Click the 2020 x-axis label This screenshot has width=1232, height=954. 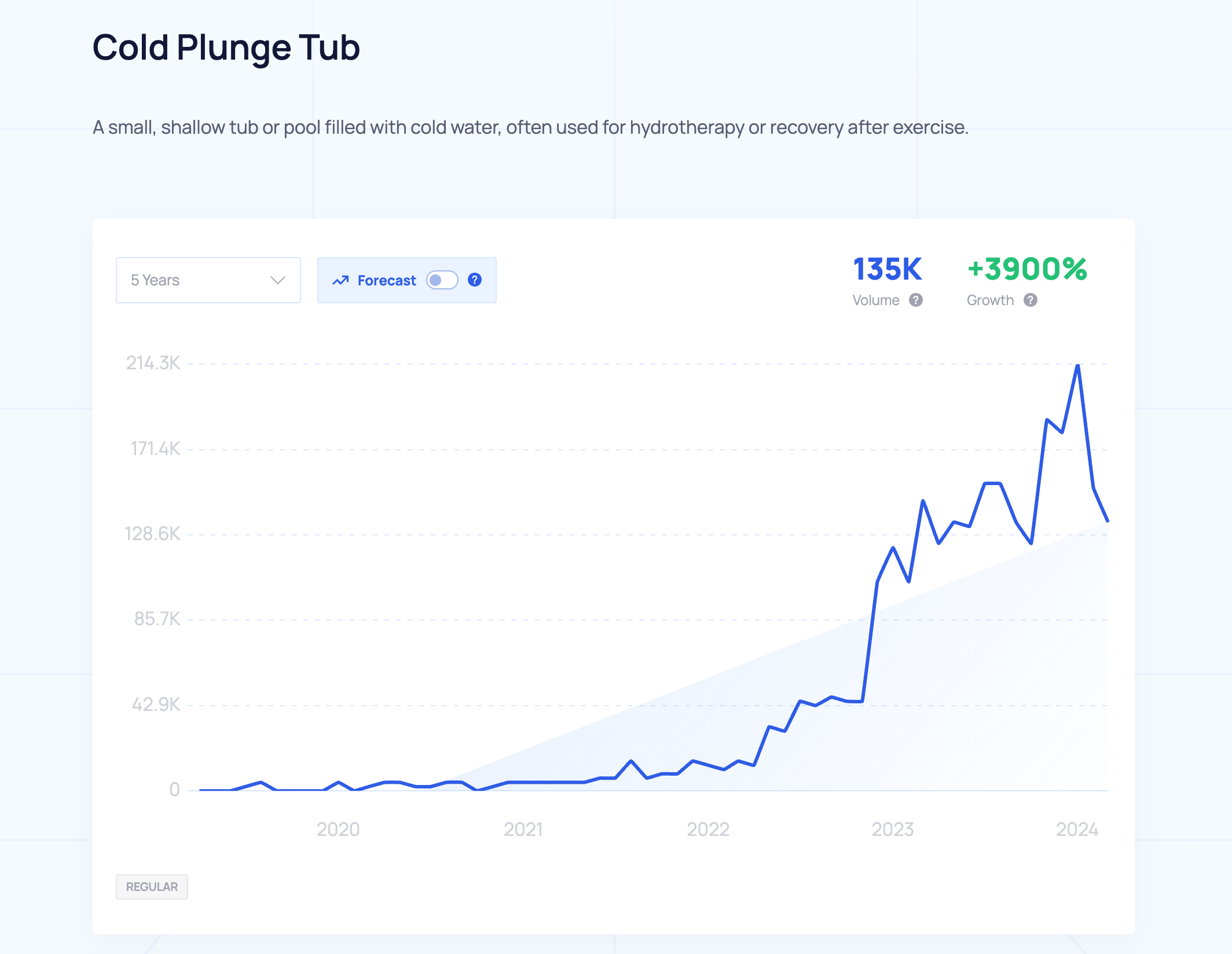pyautogui.click(x=338, y=829)
